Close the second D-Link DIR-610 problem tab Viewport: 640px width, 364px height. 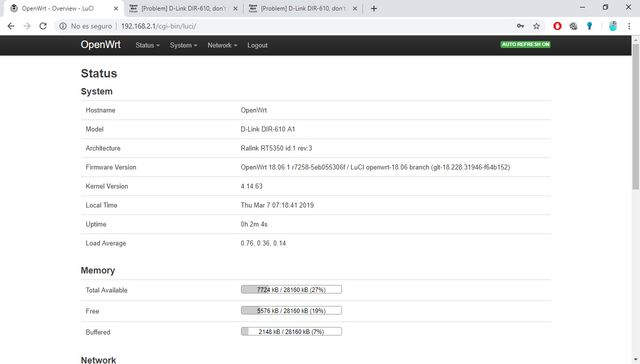pyautogui.click(x=236, y=9)
